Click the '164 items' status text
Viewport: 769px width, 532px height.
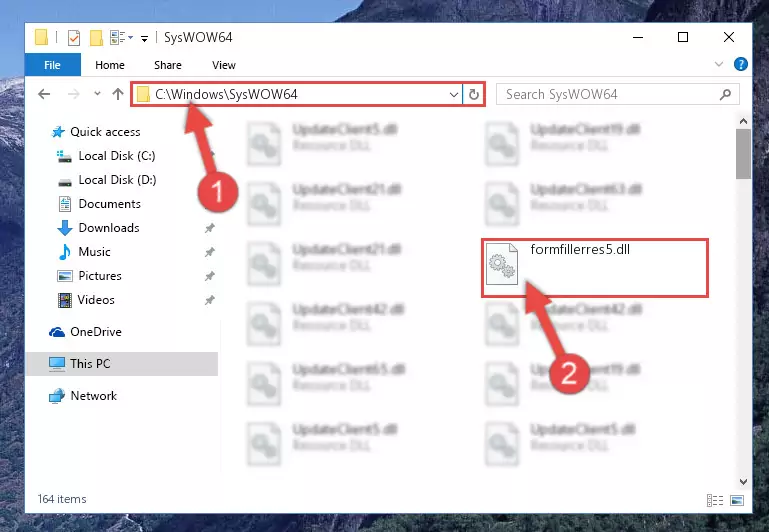[x=62, y=499]
